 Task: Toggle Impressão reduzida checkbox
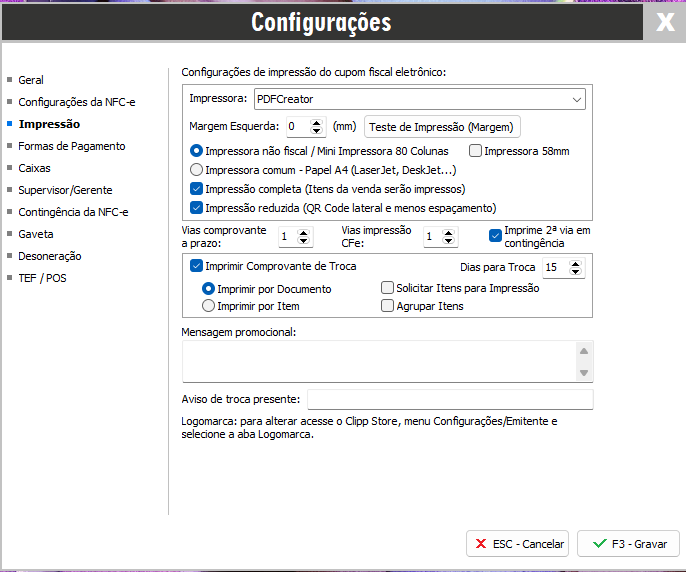point(196,208)
